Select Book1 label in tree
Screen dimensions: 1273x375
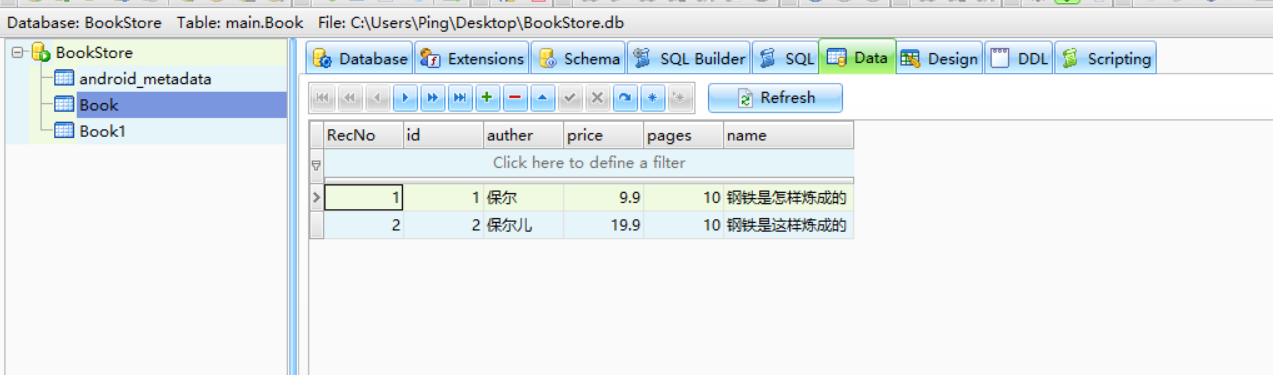pyautogui.click(x=103, y=131)
